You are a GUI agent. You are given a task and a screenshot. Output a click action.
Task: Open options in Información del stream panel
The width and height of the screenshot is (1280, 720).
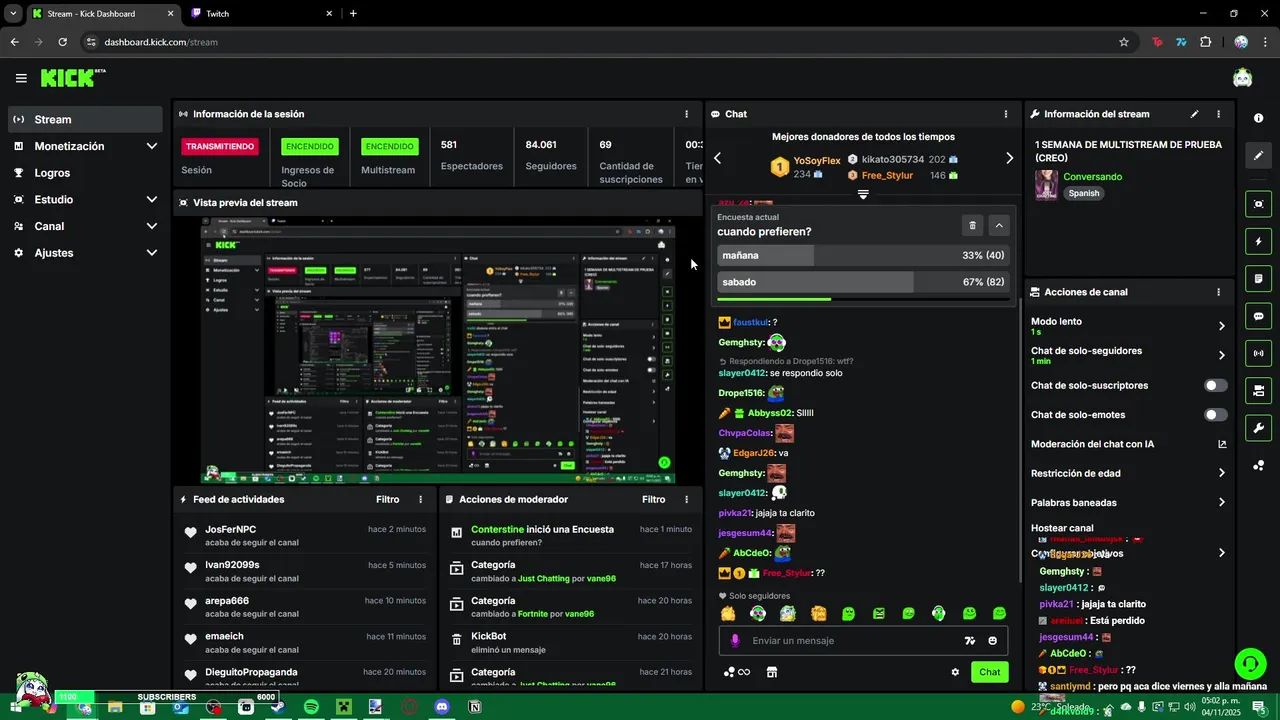[x=1218, y=114]
